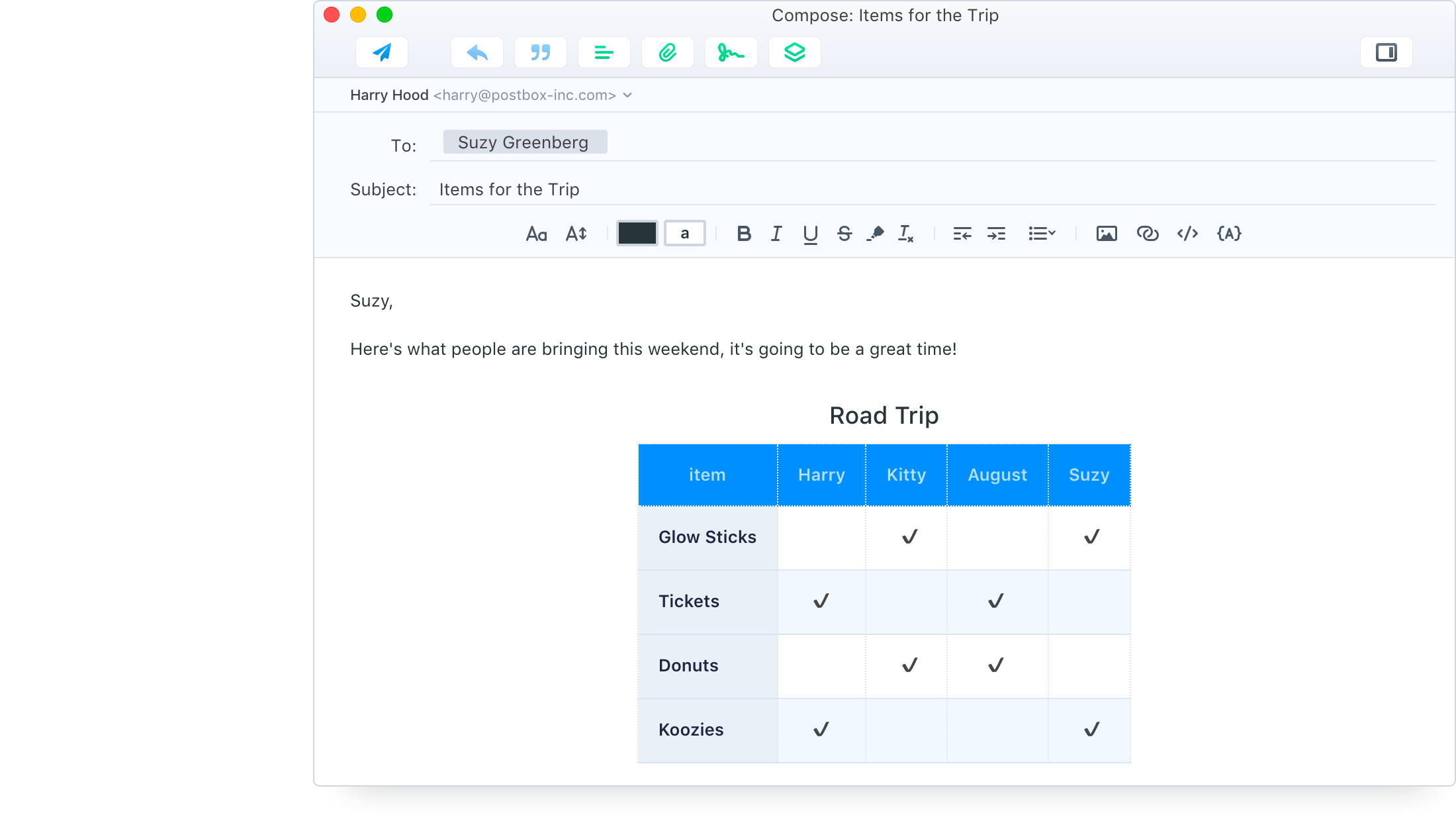This screenshot has height=821, width=1456.
Task: Click the 'Suzy,' greeting line
Action: (371, 301)
